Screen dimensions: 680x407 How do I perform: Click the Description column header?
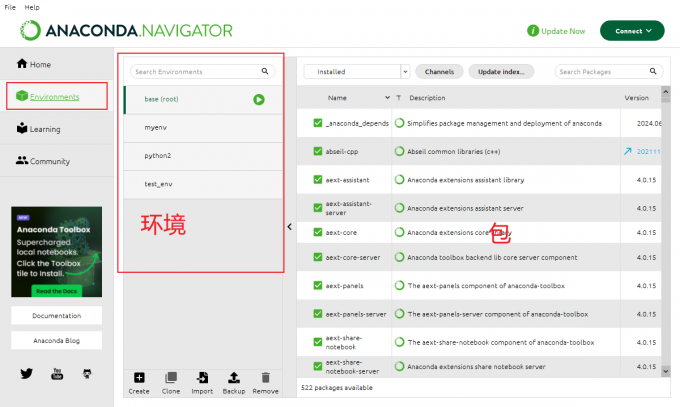[427, 98]
